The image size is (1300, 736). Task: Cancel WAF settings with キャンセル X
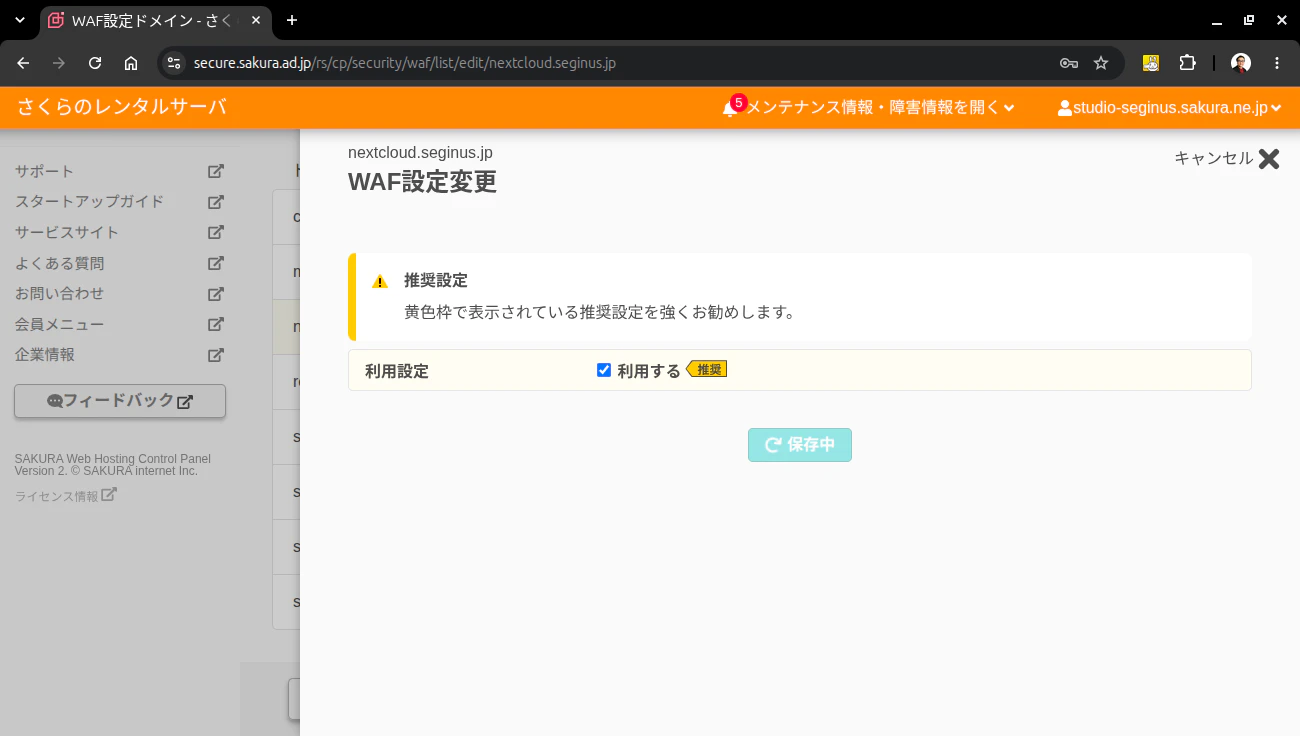[x=1227, y=158]
